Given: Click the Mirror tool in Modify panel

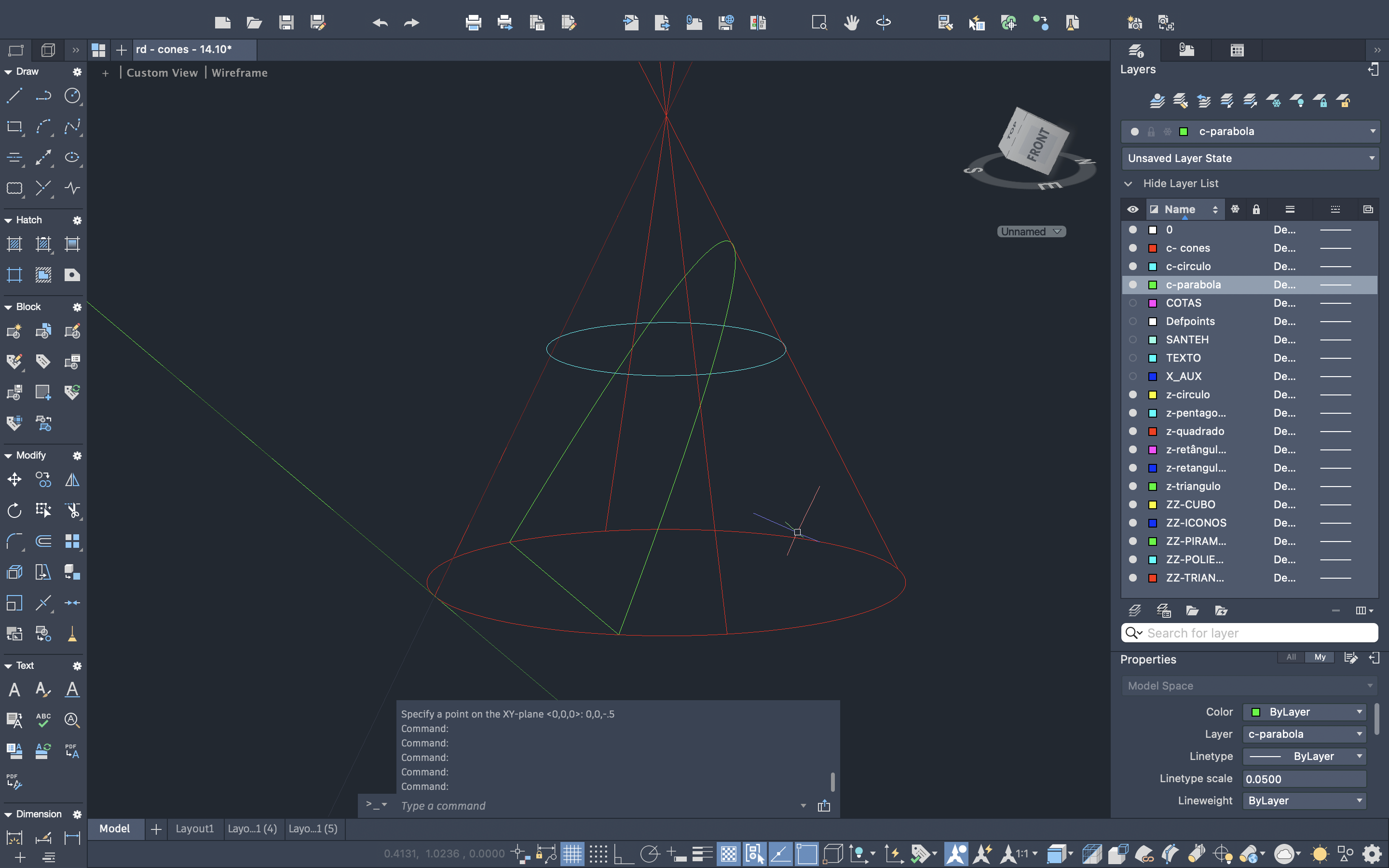Looking at the screenshot, I should point(72,479).
